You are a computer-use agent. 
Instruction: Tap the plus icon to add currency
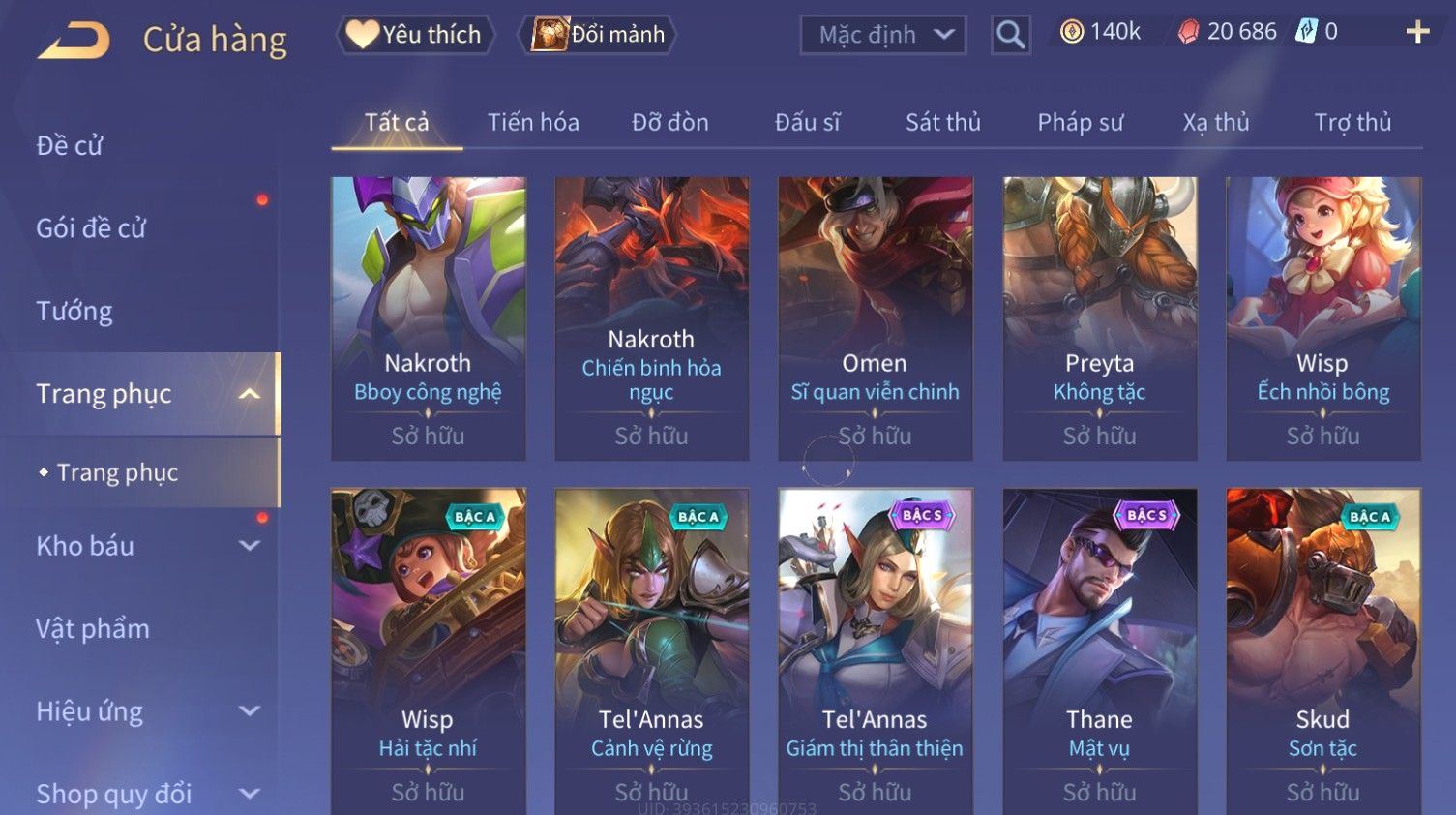[1417, 32]
